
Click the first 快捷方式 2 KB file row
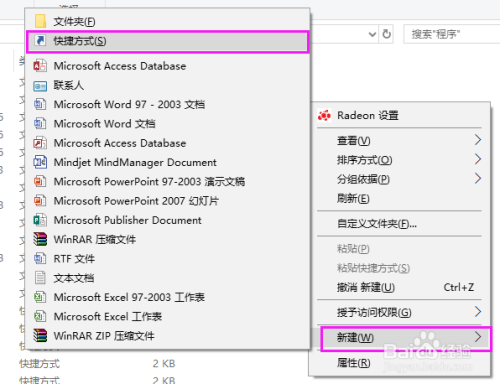pos(98,363)
